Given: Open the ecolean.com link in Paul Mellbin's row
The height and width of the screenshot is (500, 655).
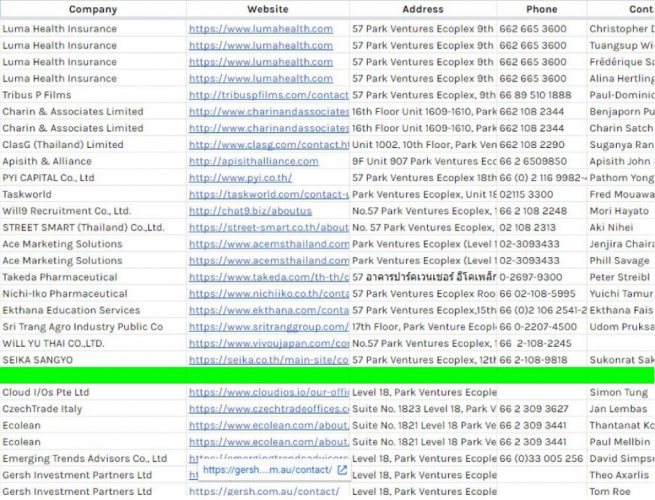Looking at the screenshot, I should tap(269, 442).
